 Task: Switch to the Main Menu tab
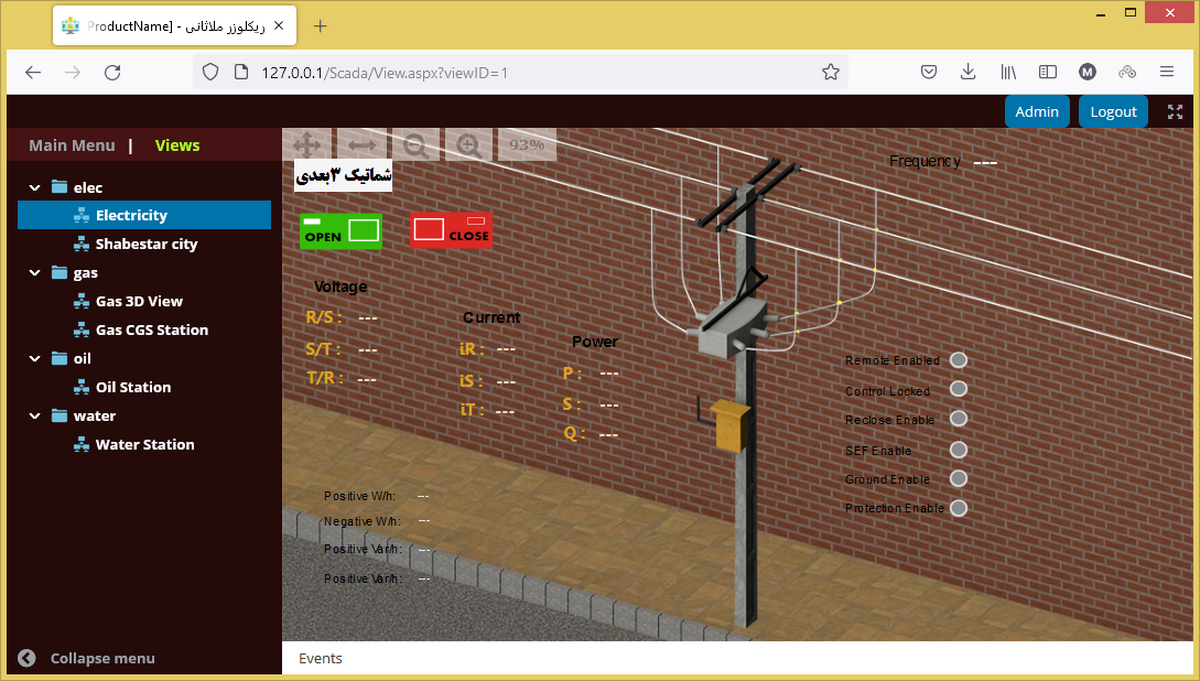[72, 146]
